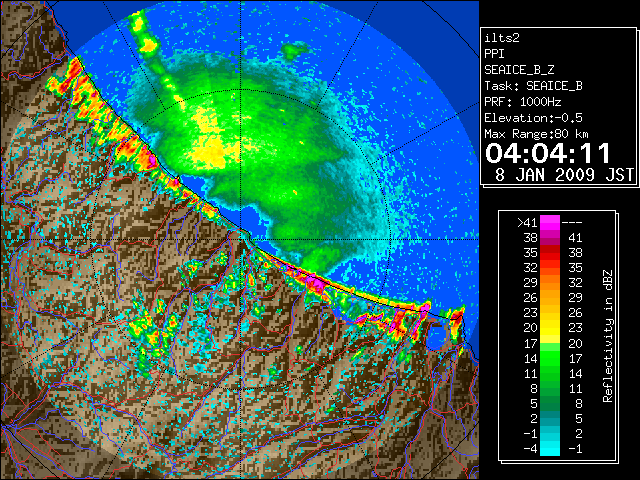Viewport: 640px width, 480px height.
Task: Select the 'Max Range:80 km' text
Action: tap(536, 134)
